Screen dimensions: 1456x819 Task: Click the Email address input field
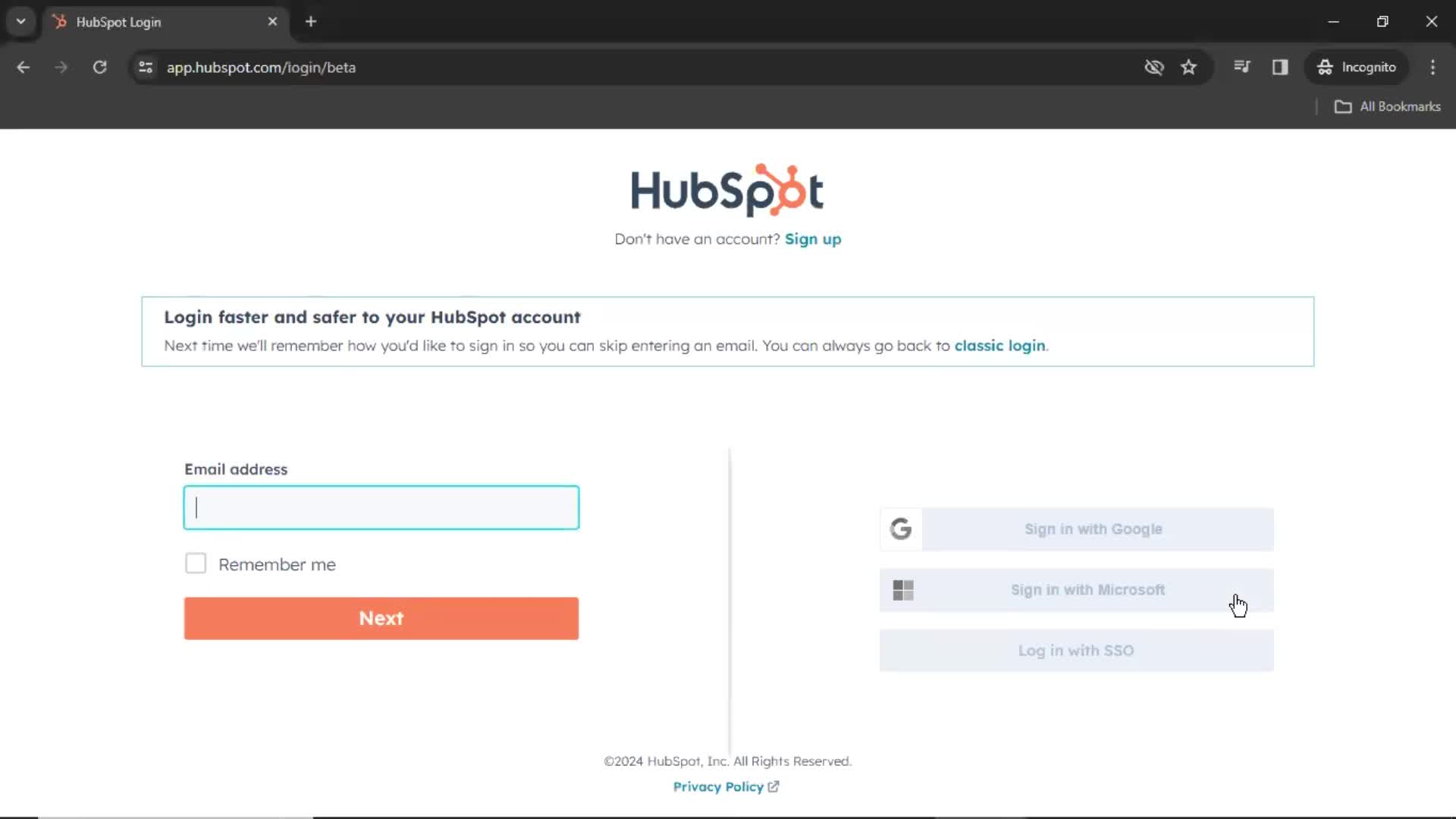click(381, 507)
